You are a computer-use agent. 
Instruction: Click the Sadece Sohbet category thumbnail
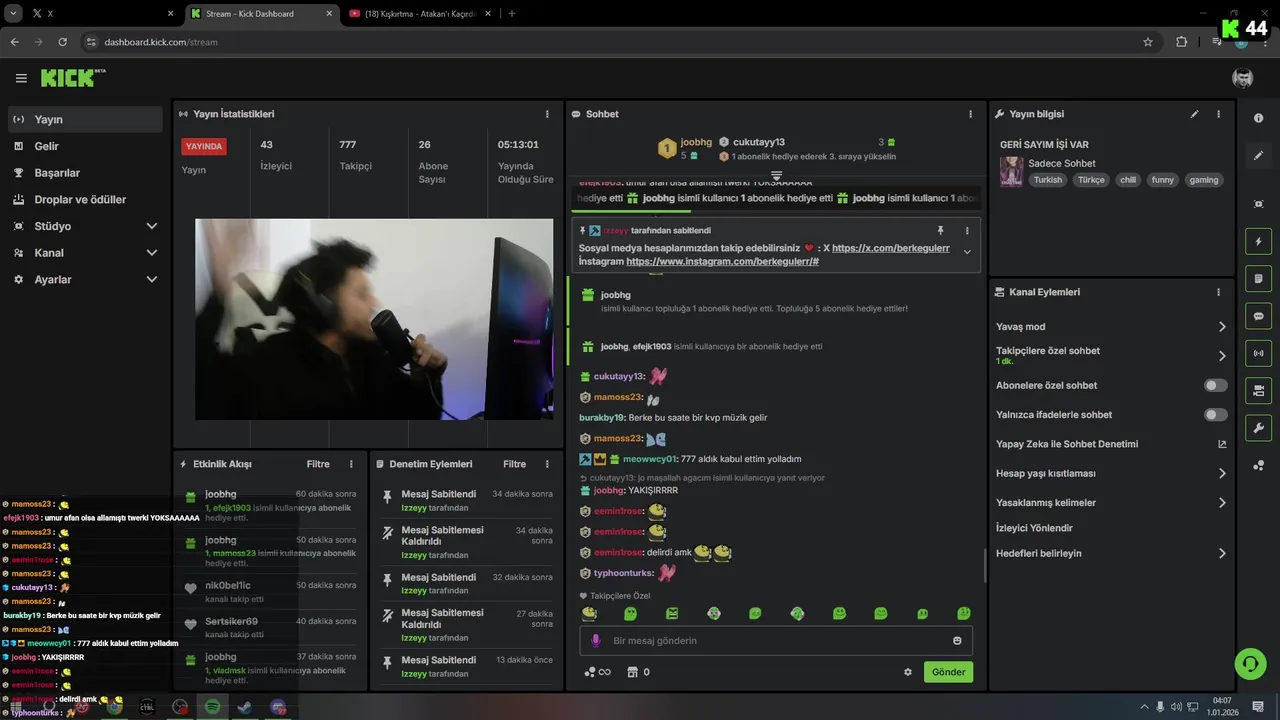point(1011,171)
